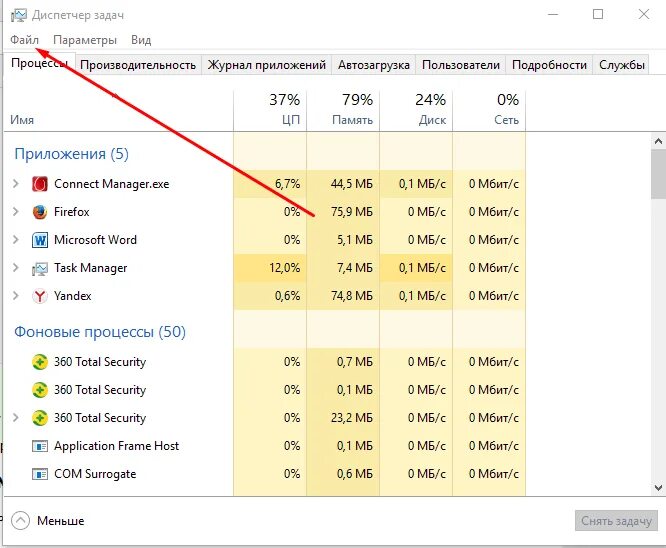The width and height of the screenshot is (666, 548).
Task: Open the Файл menu
Action: tap(25, 39)
